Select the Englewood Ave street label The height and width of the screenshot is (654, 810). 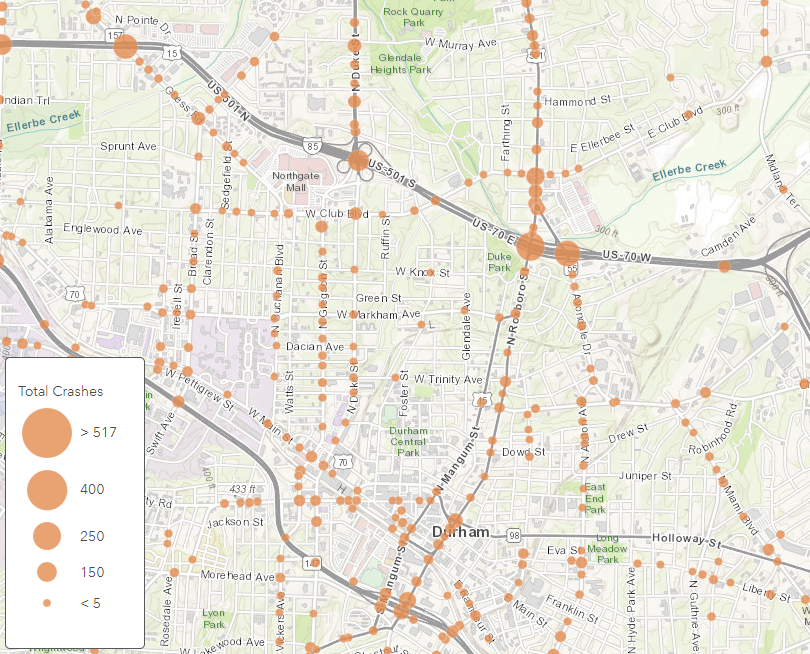pyautogui.click(x=103, y=229)
